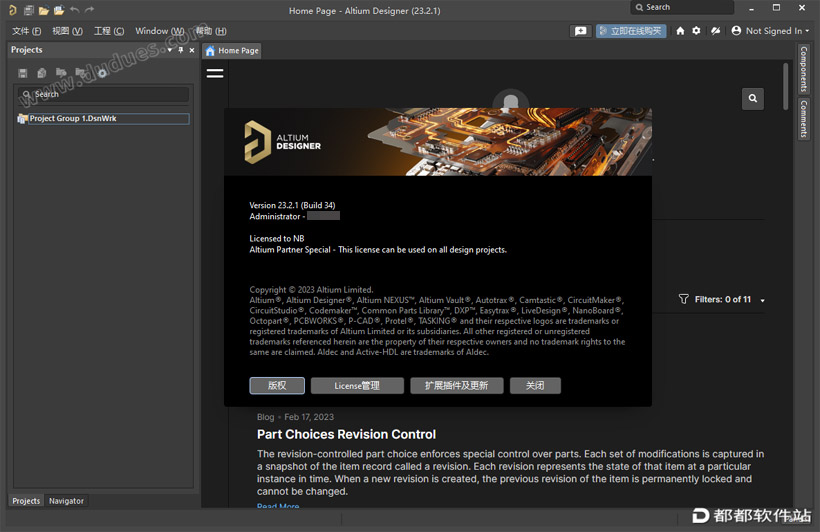Click the crossed-out notifications icon
Viewport: 820px width, 532px height.
(715, 31)
